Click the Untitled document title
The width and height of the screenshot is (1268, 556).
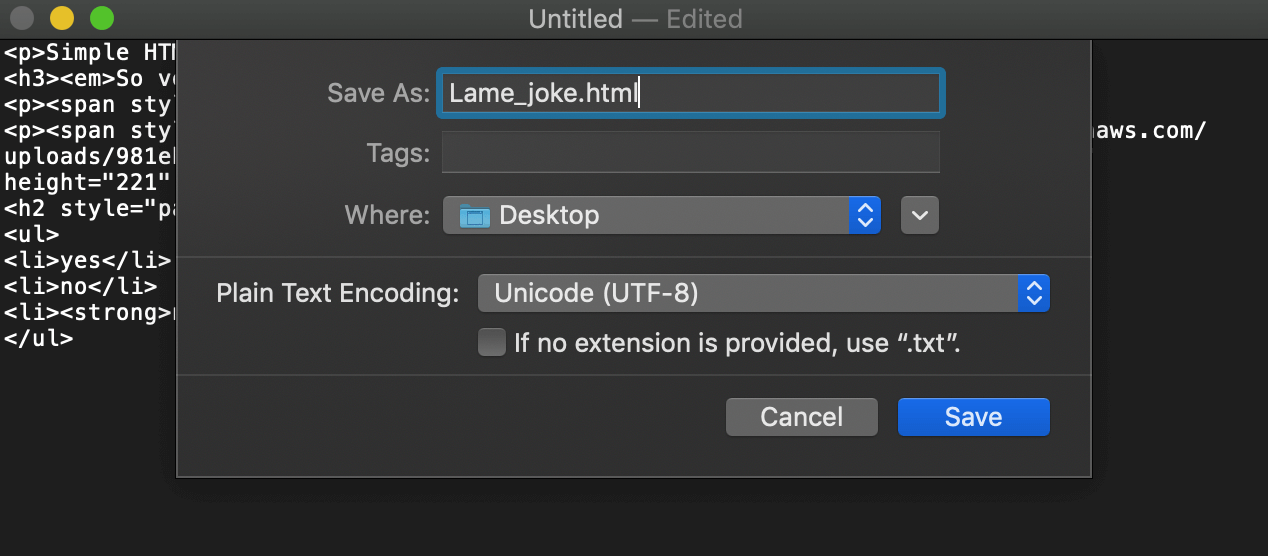(x=575, y=19)
